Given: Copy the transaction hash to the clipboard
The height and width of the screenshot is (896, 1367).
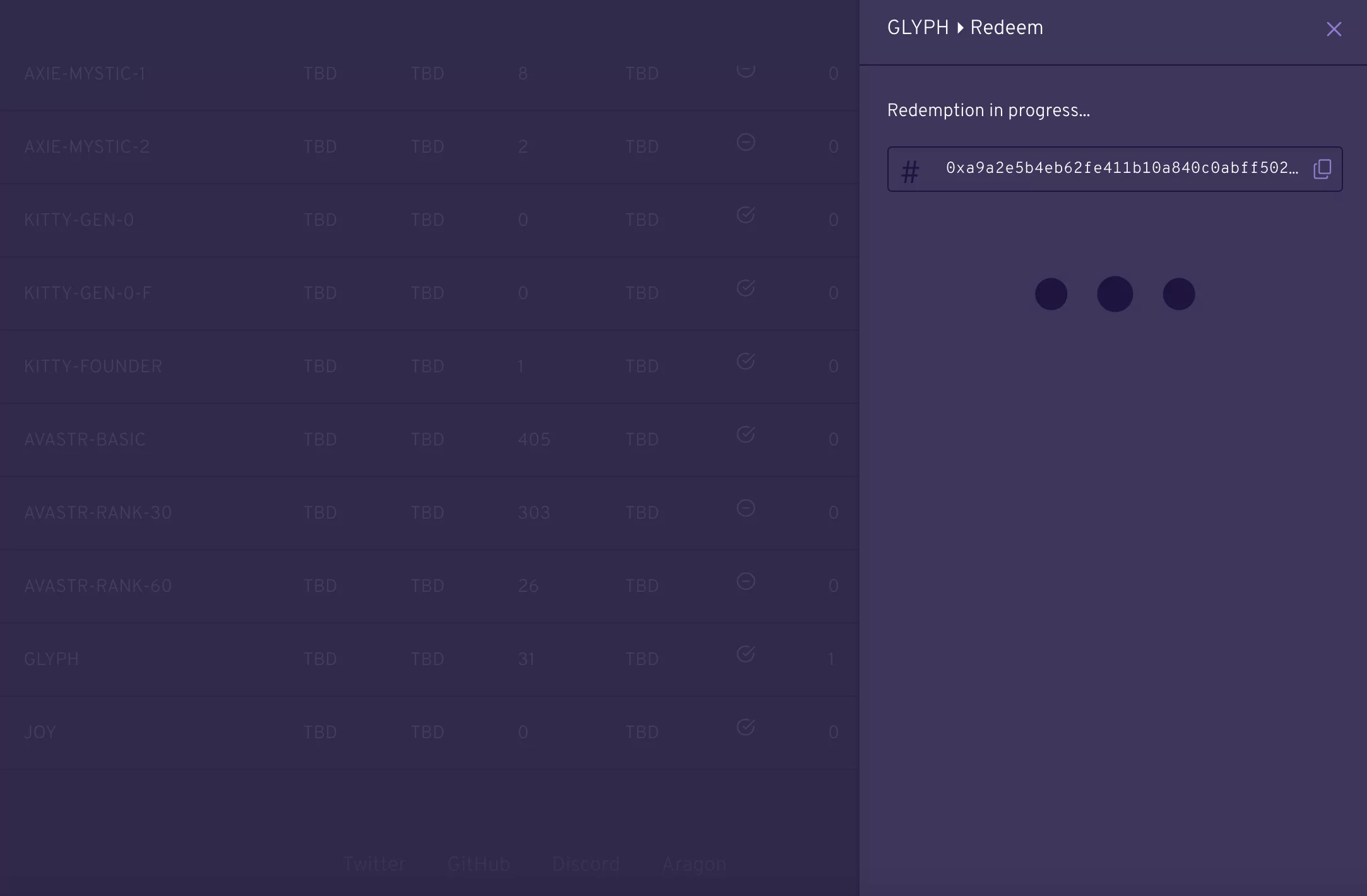Looking at the screenshot, I should coord(1322,169).
